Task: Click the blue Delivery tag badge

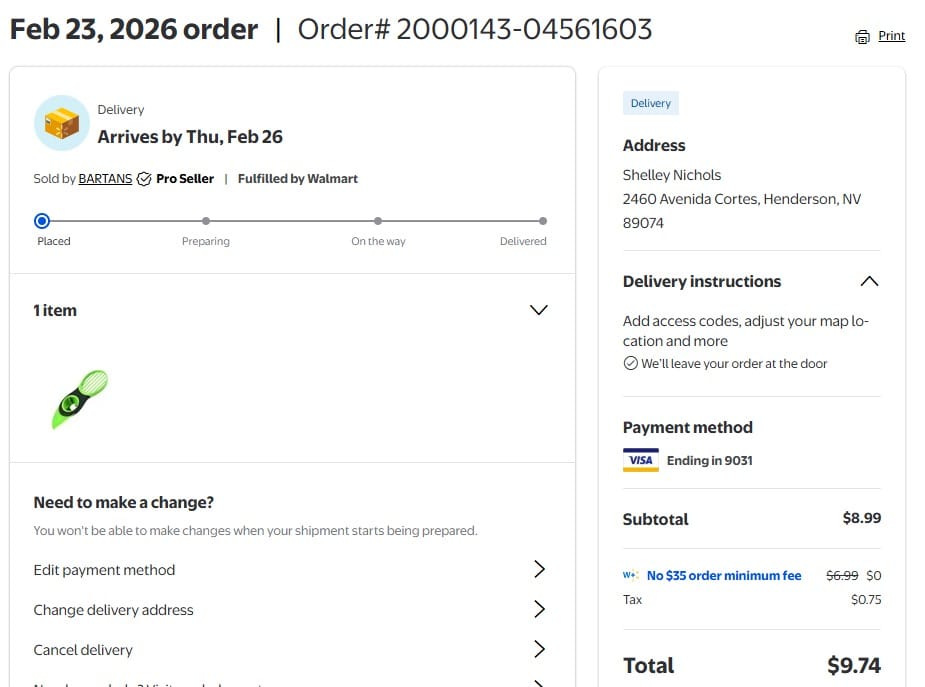Action: coord(651,103)
